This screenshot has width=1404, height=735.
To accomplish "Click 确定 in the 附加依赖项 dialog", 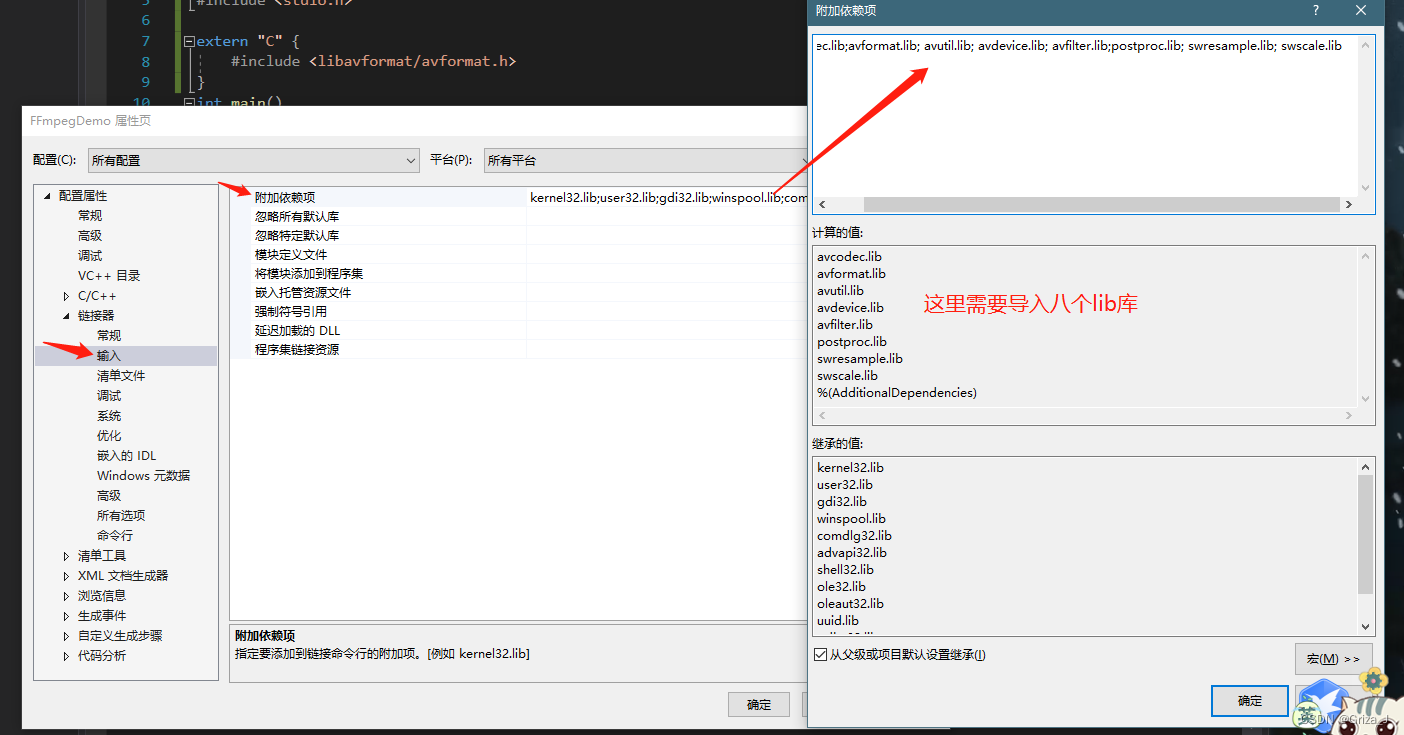I will [1249, 701].
